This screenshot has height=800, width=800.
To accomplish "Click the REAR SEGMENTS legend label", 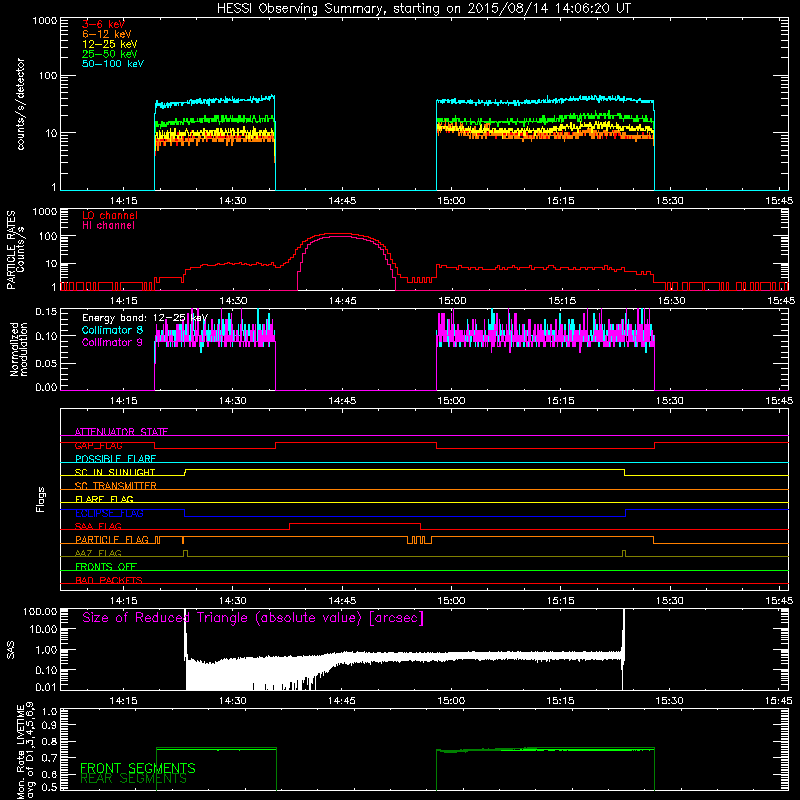I will pyautogui.click(x=133, y=779).
